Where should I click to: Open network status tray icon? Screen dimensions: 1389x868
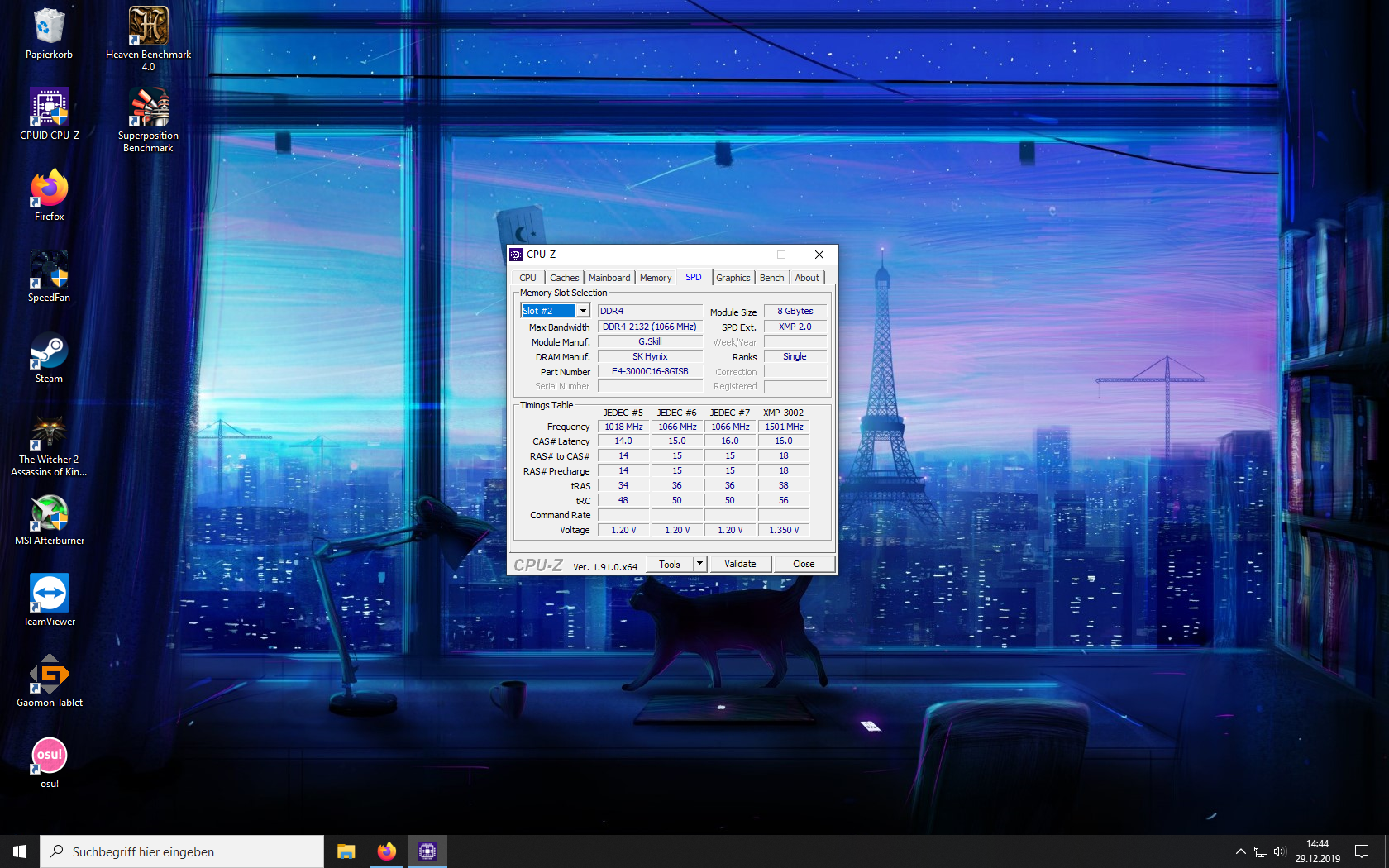click(x=1261, y=851)
